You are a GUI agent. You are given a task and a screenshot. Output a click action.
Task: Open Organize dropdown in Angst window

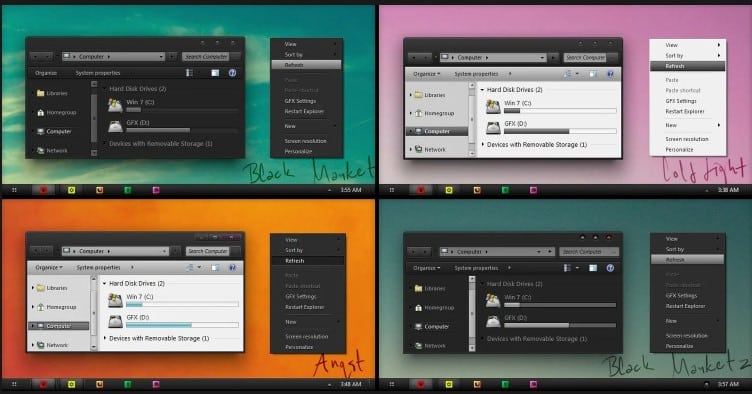(x=48, y=267)
